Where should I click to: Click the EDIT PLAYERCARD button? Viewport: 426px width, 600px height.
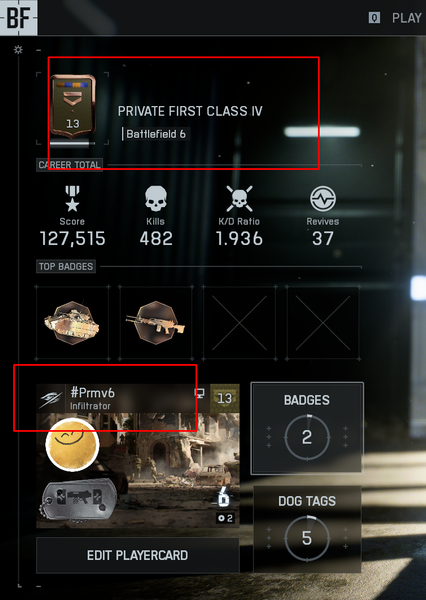pos(138,555)
